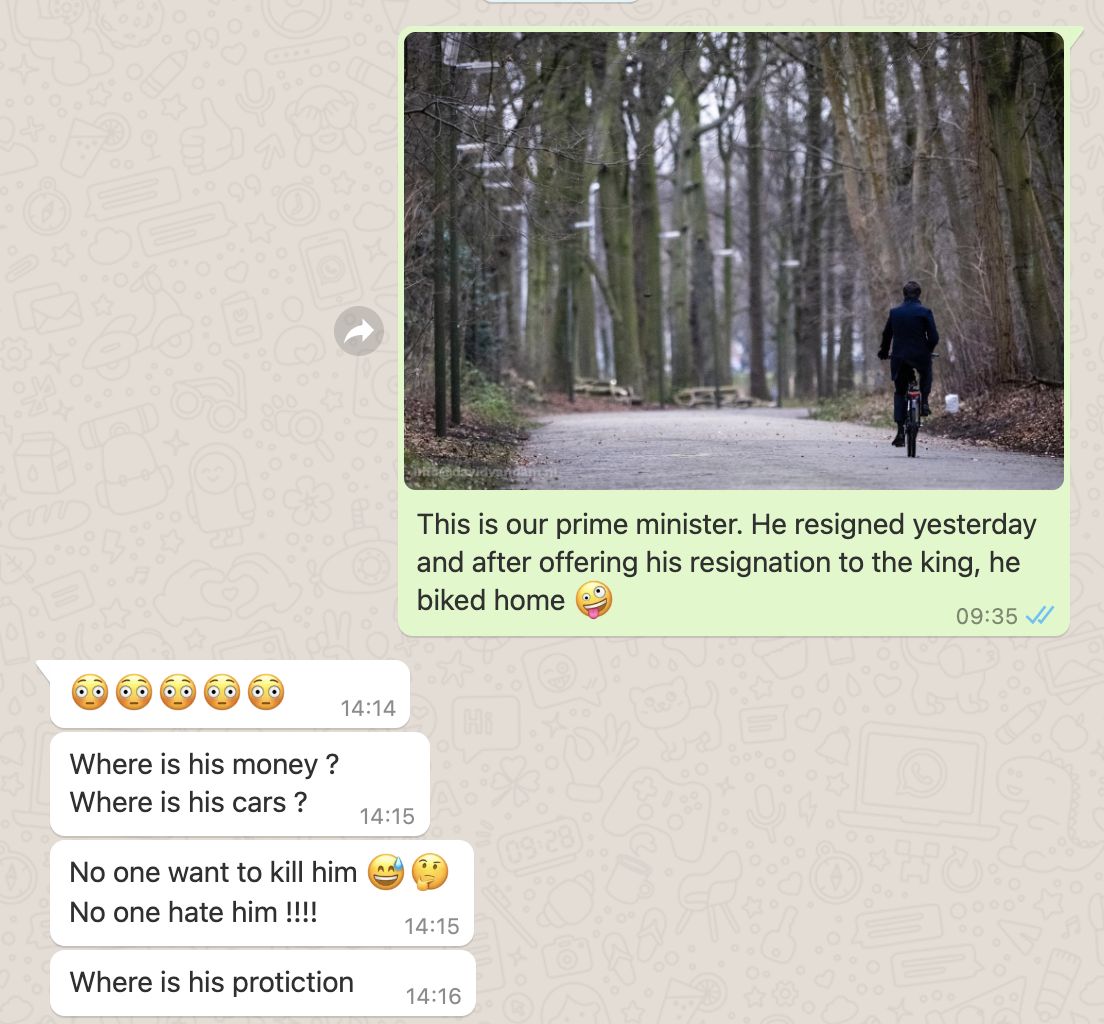Click the 'Where is his cars ?' line

click(x=188, y=802)
